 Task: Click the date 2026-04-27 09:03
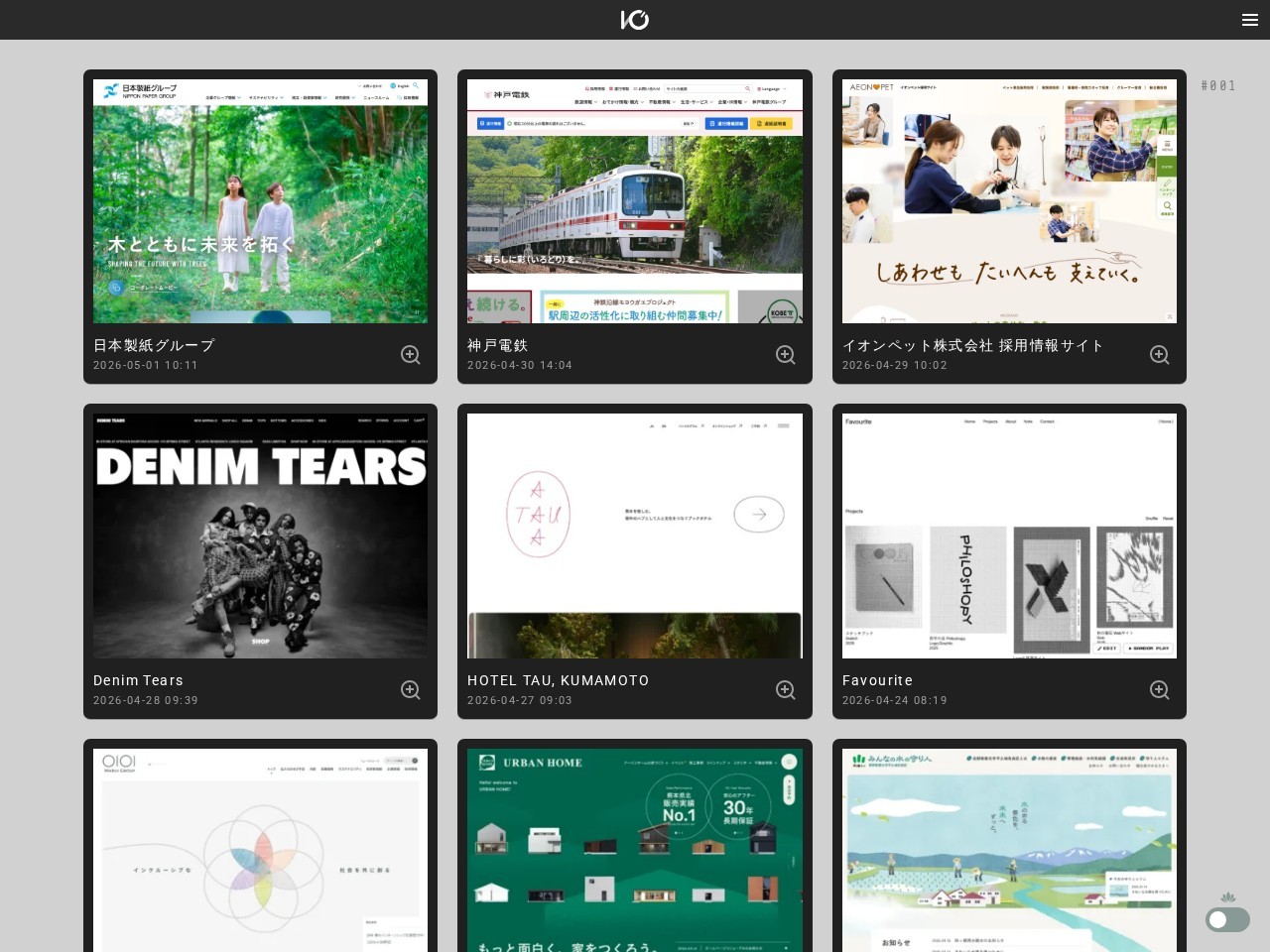click(520, 700)
